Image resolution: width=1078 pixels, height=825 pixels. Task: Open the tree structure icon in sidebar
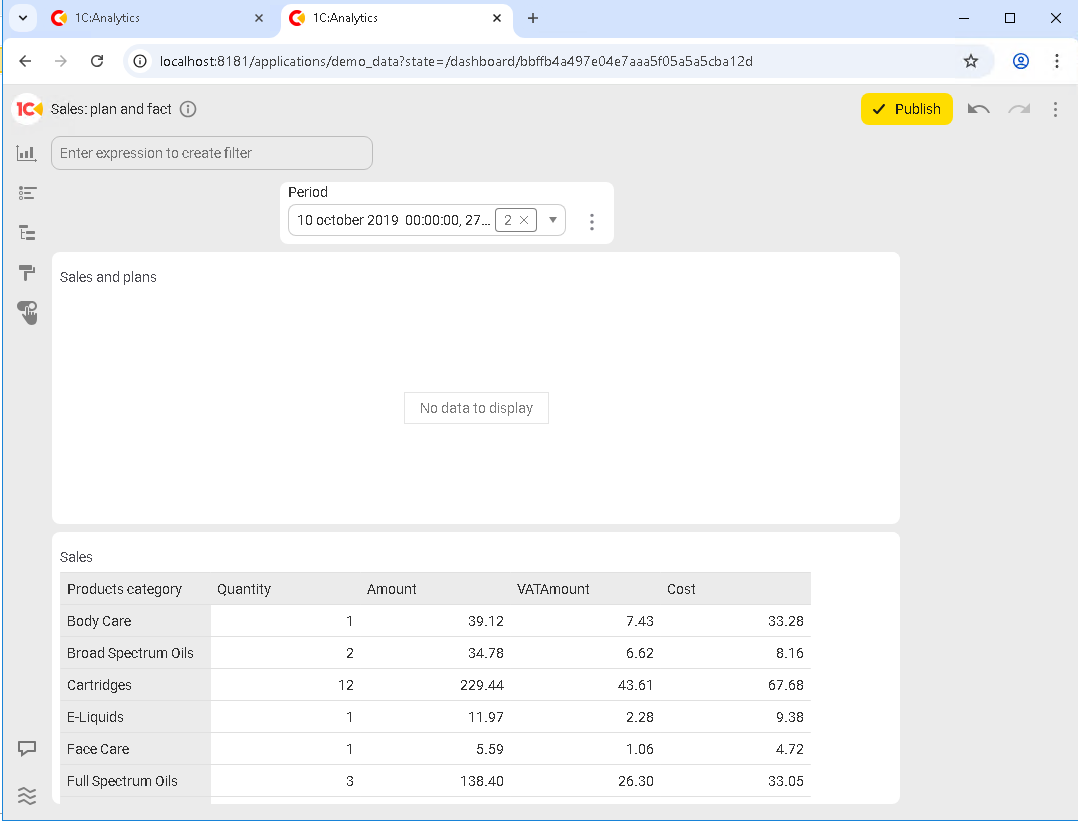point(27,233)
